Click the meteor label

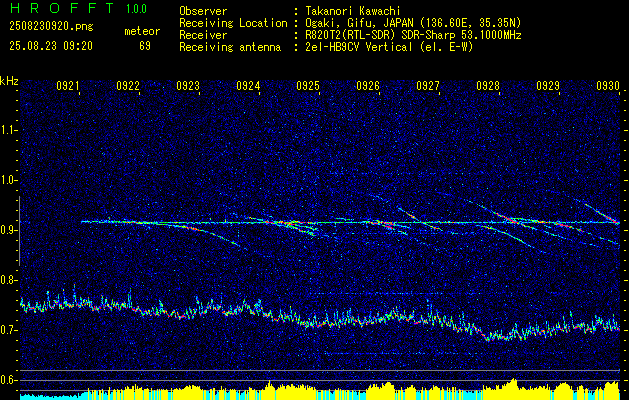point(142,31)
